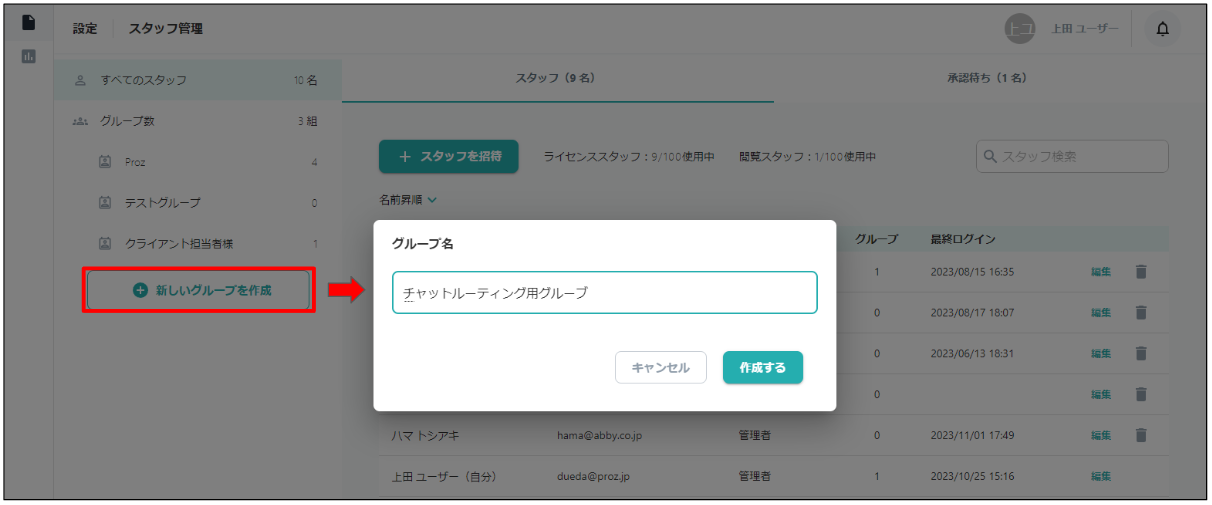Click trash icon for 2023/08/17 18:07 row
Screen dimensions: 1212x505
1140,312
